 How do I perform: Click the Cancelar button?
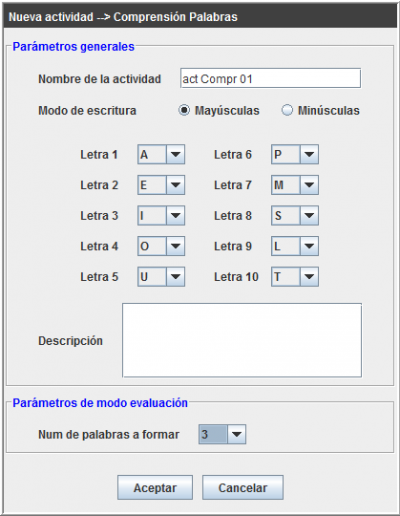pyautogui.click(x=243, y=487)
